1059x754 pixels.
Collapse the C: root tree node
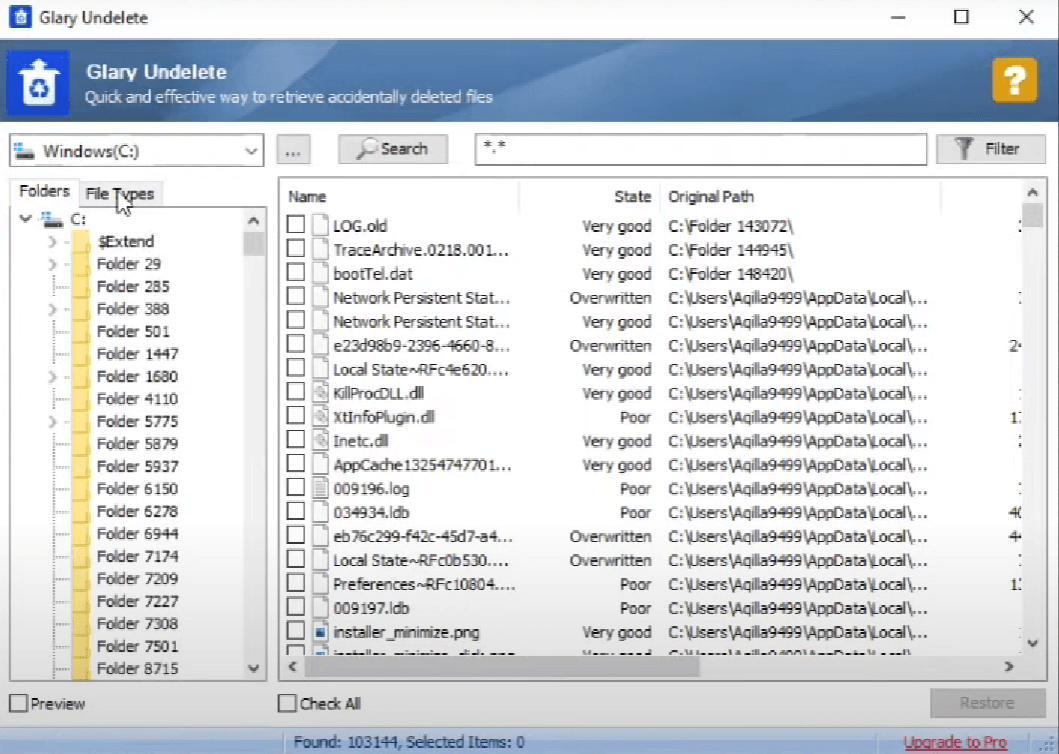[x=26, y=218]
